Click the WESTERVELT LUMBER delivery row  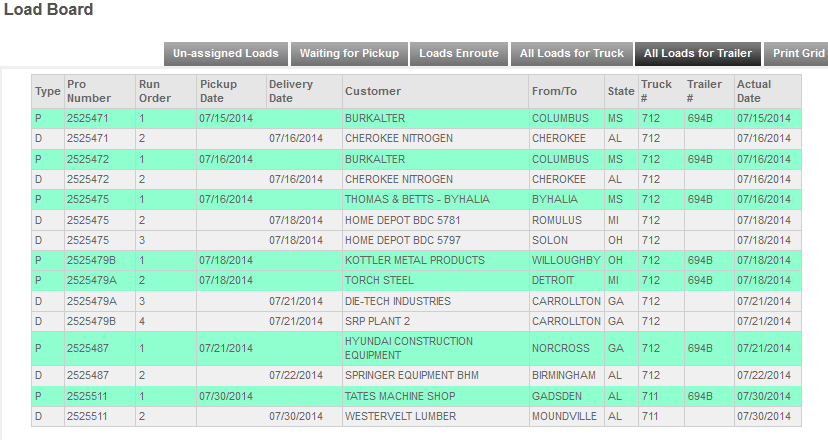(416, 416)
